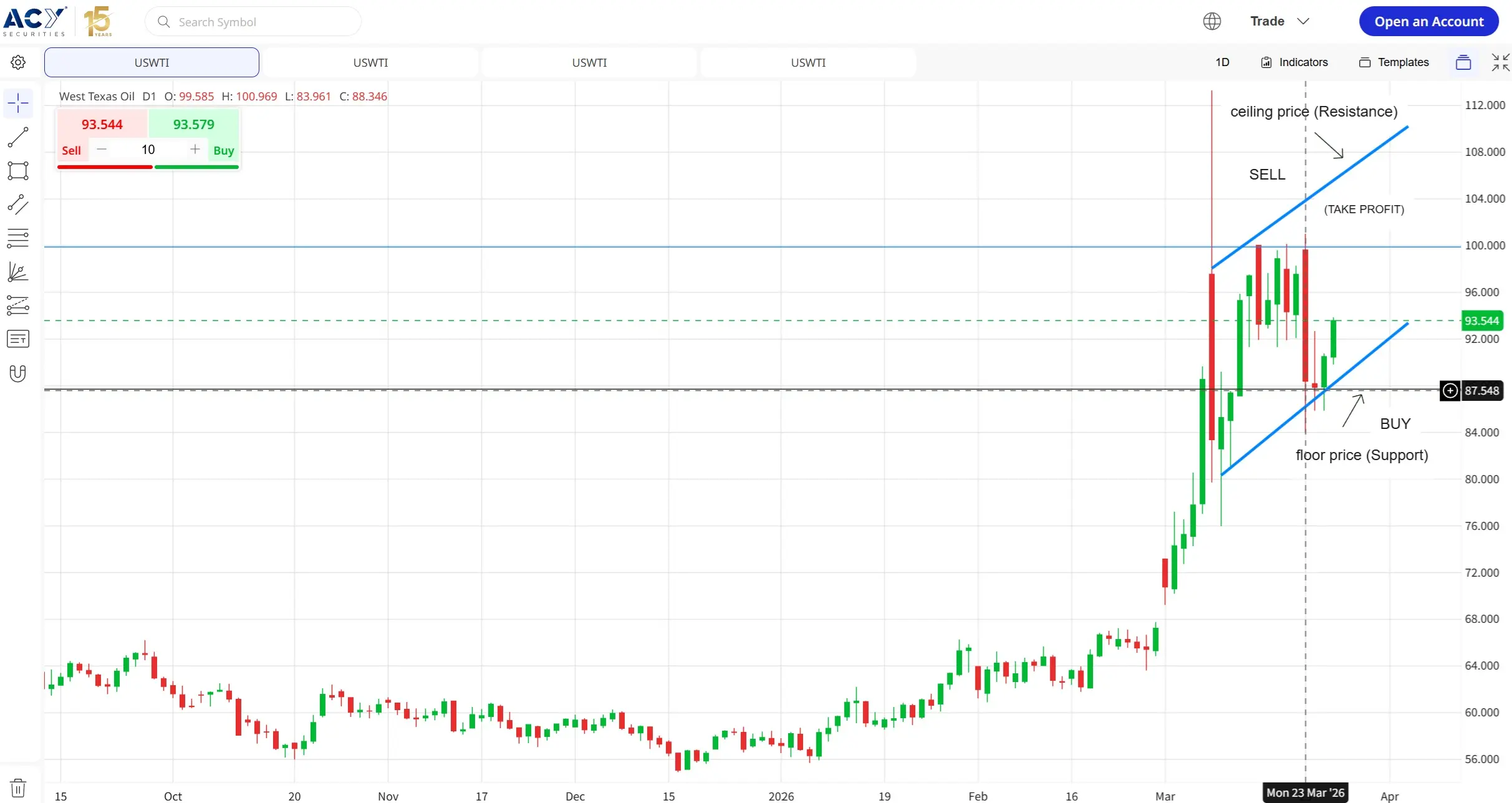Select the Gann fan tool
The width and height of the screenshot is (1512, 803).
pos(18,272)
